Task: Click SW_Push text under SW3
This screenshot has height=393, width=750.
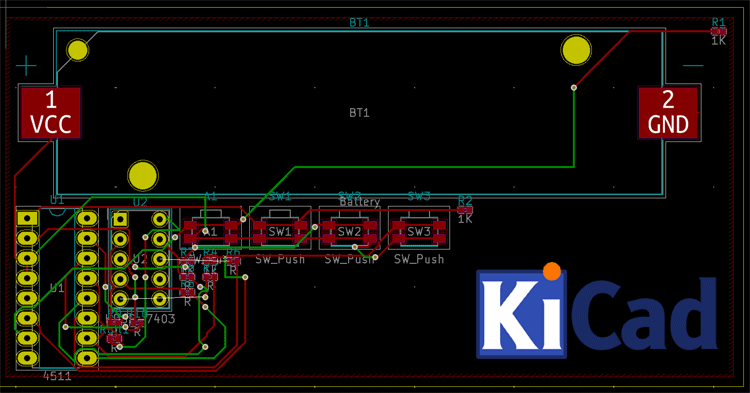Action: pyautogui.click(x=419, y=259)
